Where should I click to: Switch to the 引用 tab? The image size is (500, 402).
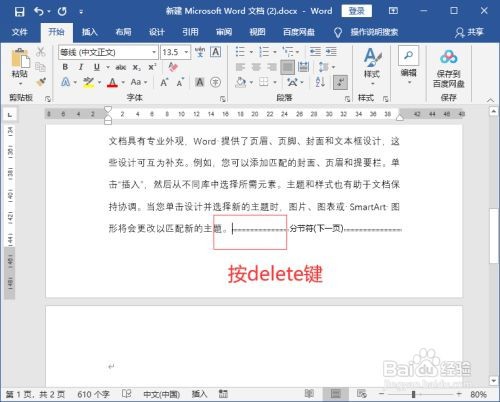coord(190,32)
